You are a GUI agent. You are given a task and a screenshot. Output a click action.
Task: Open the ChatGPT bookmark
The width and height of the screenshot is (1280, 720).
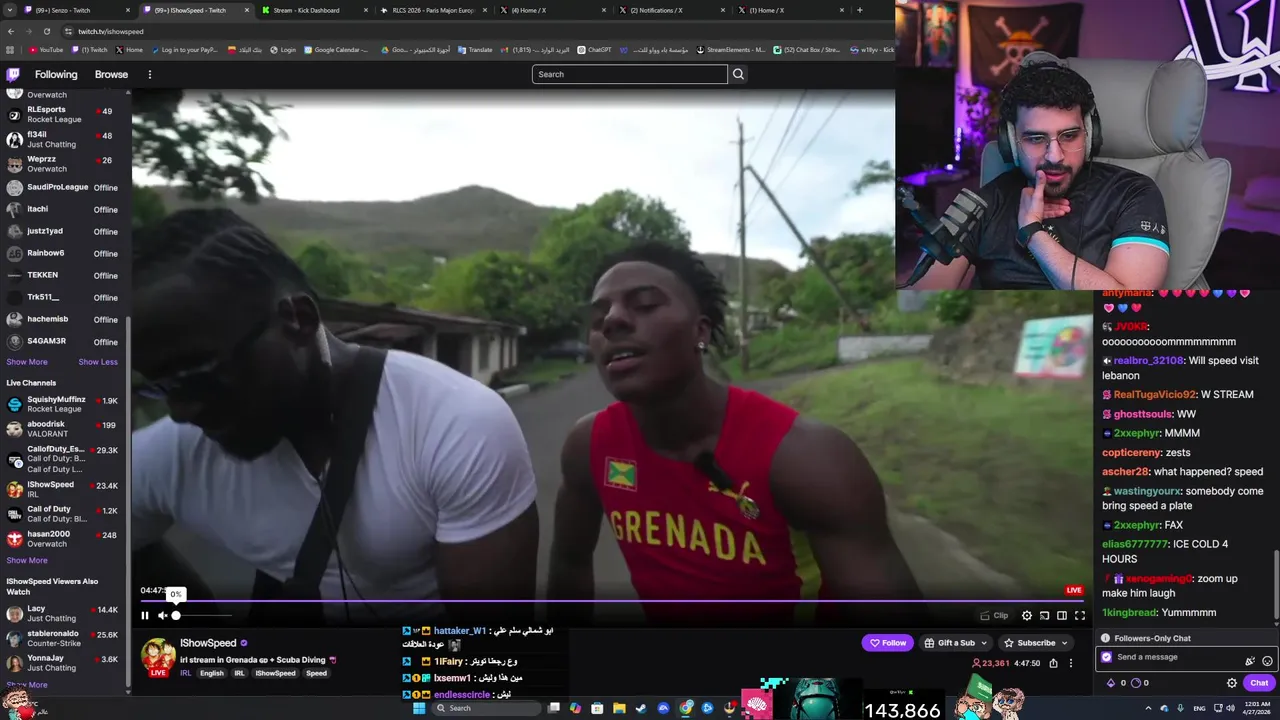click(x=594, y=49)
